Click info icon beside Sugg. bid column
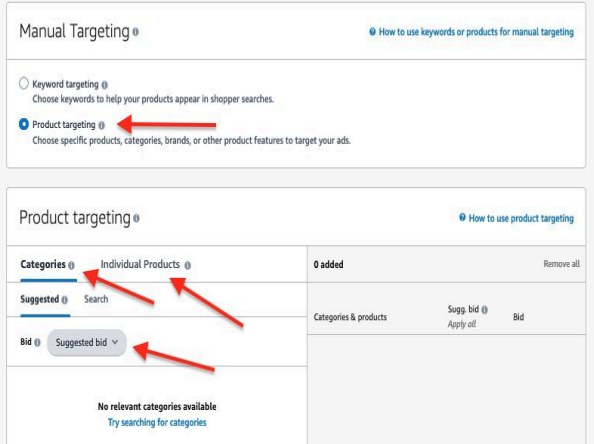 [x=485, y=310]
